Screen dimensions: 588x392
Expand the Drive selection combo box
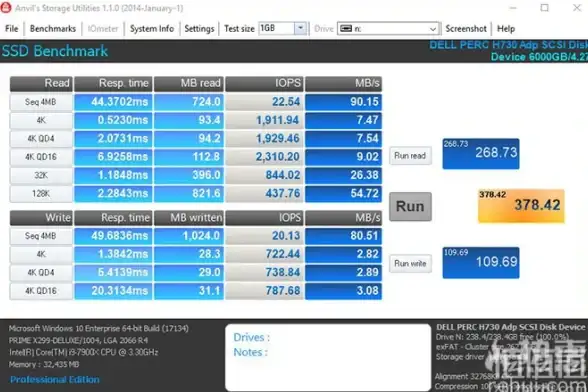388,29
